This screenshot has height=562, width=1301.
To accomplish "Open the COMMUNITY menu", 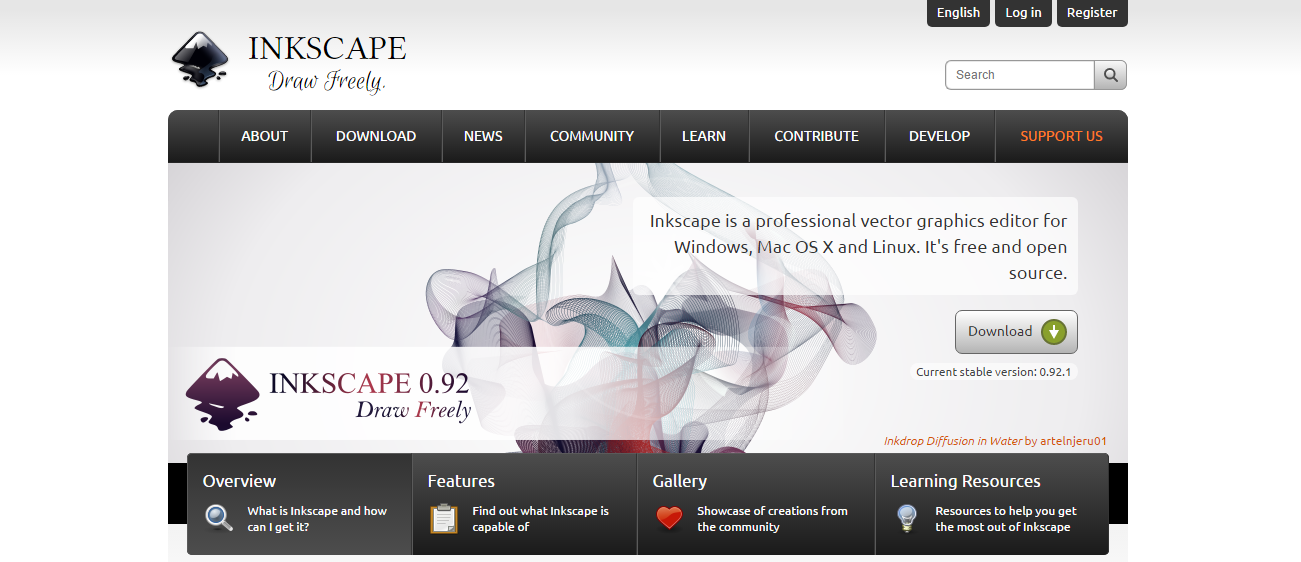I will [x=592, y=136].
